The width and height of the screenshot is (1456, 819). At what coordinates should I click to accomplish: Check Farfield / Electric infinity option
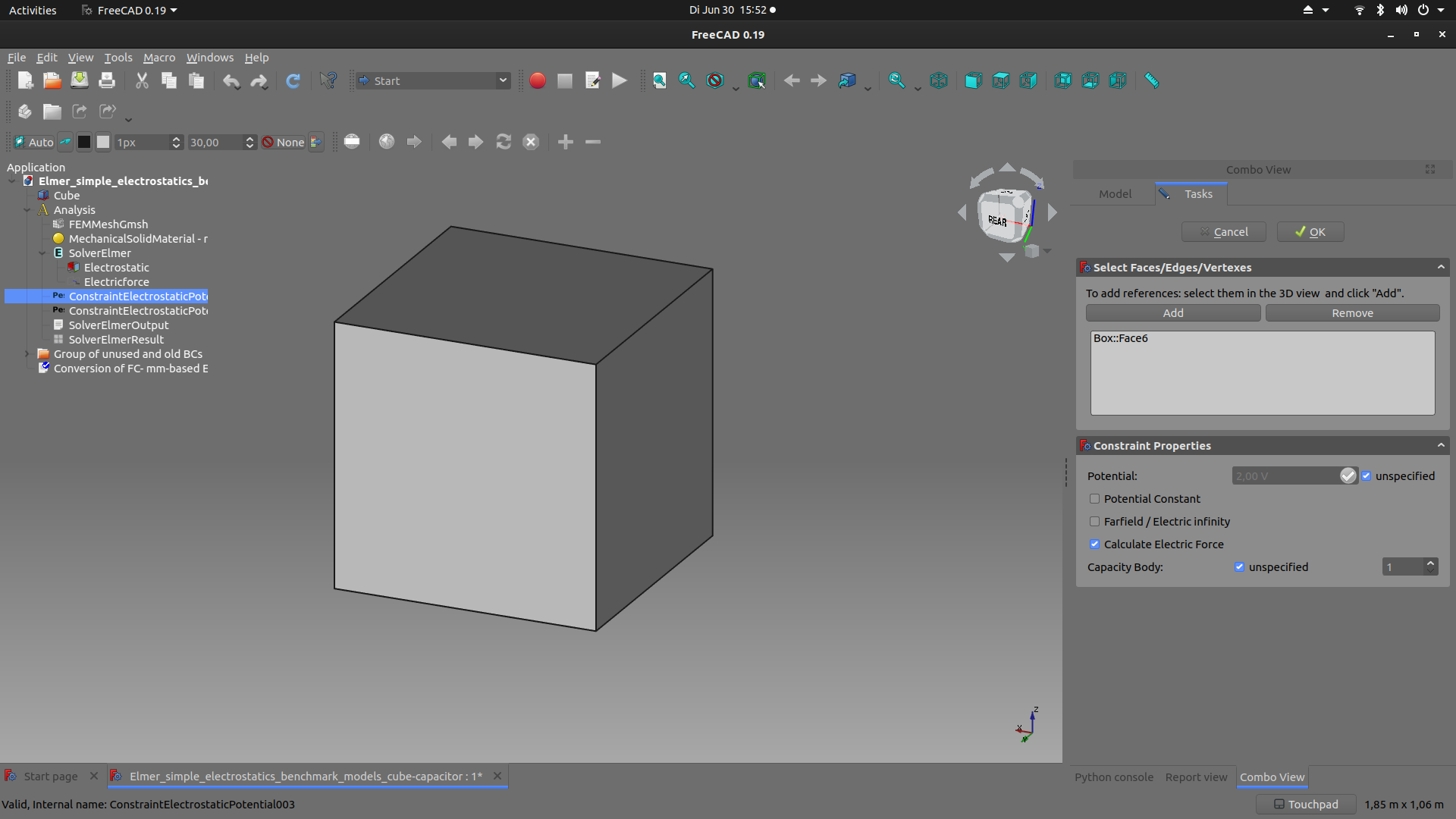click(1094, 522)
